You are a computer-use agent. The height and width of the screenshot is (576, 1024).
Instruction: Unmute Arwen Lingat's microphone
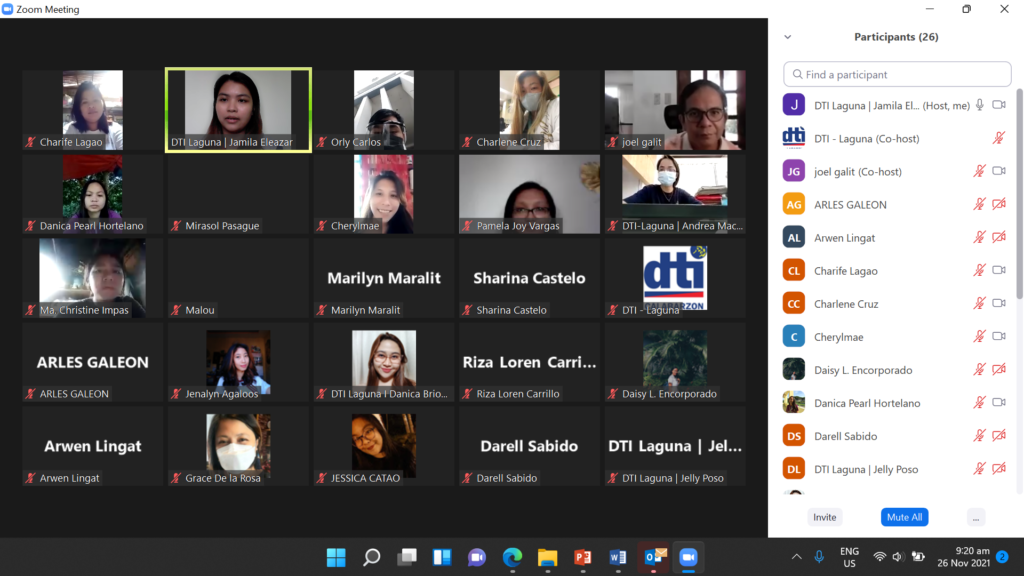977,237
